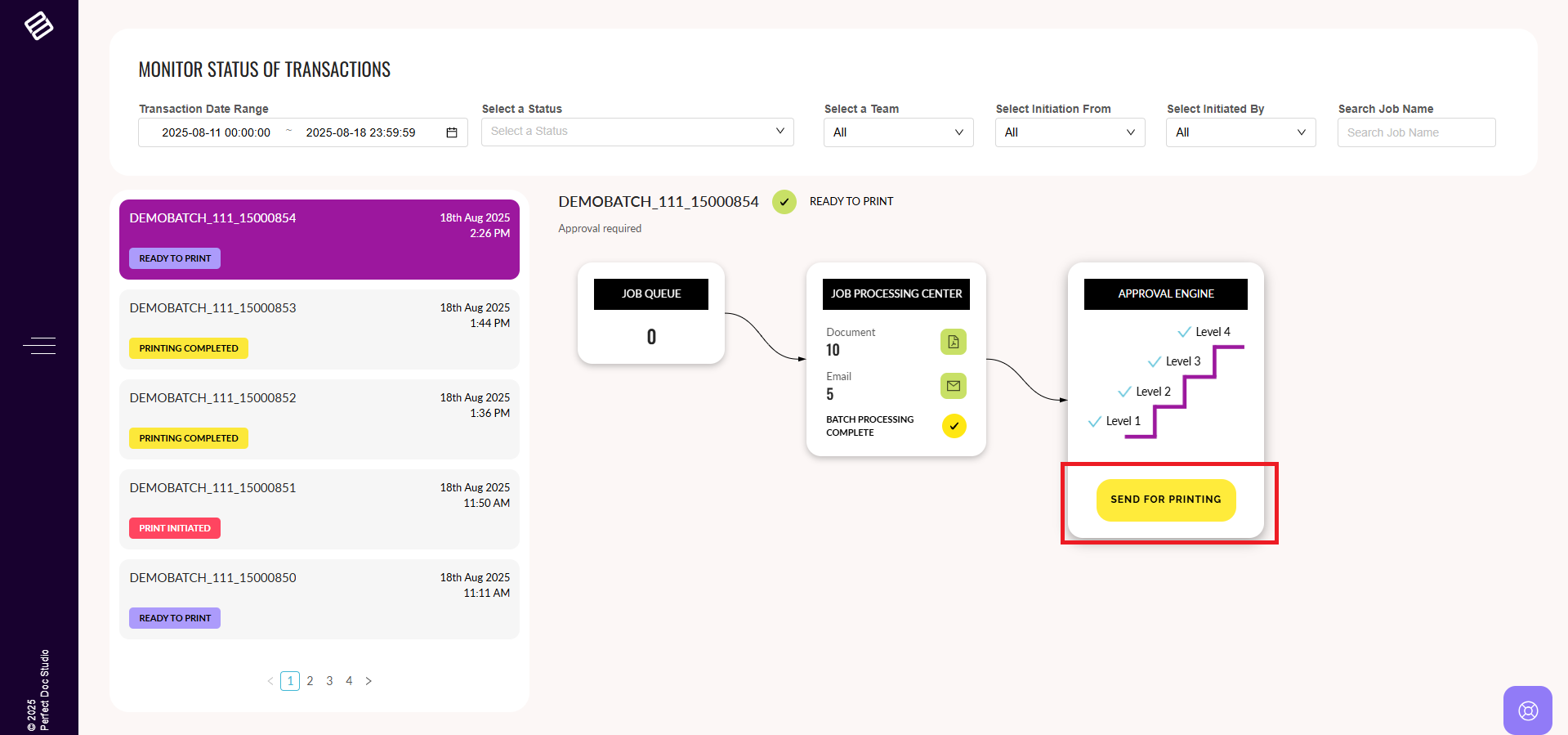Screen dimensions: 1568x735
Task: Go to page 2 of results
Action: click(310, 681)
